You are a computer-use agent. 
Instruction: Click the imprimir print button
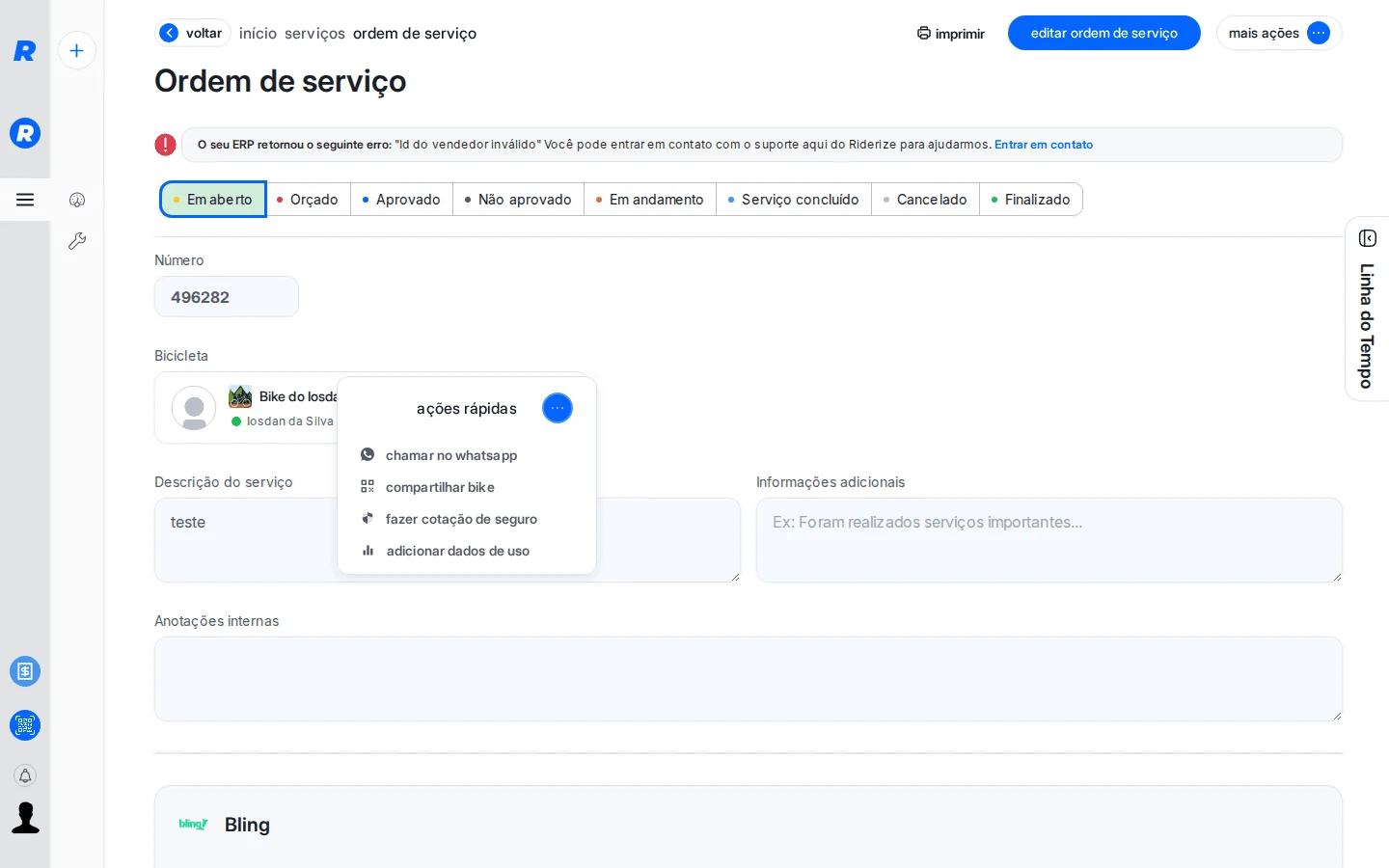(951, 34)
